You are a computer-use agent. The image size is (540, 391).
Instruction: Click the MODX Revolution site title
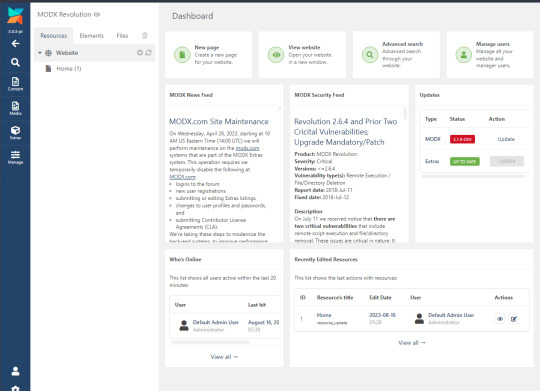[64, 14]
